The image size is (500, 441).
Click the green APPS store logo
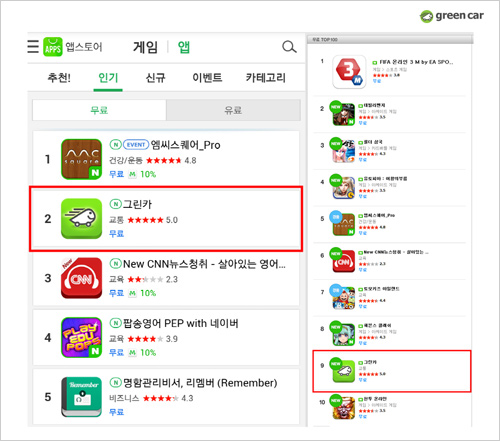click(53, 47)
